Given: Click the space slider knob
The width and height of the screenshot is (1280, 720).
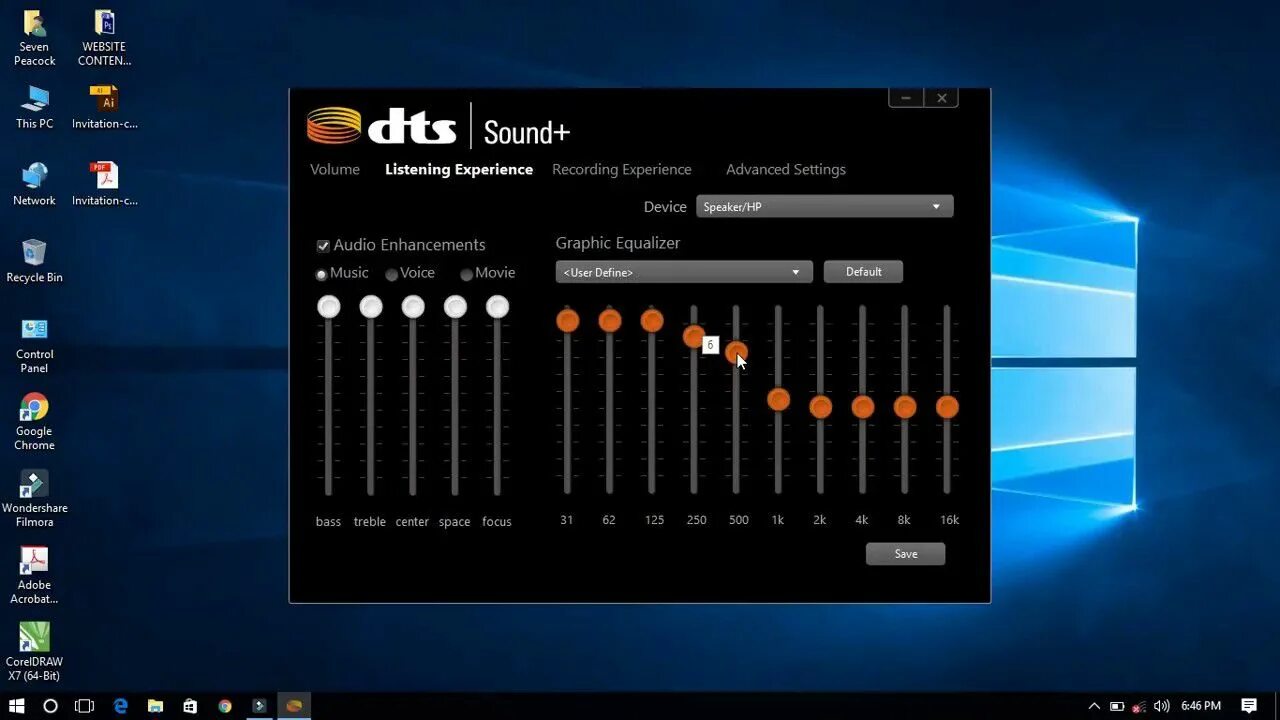Looking at the screenshot, I should pos(455,307).
